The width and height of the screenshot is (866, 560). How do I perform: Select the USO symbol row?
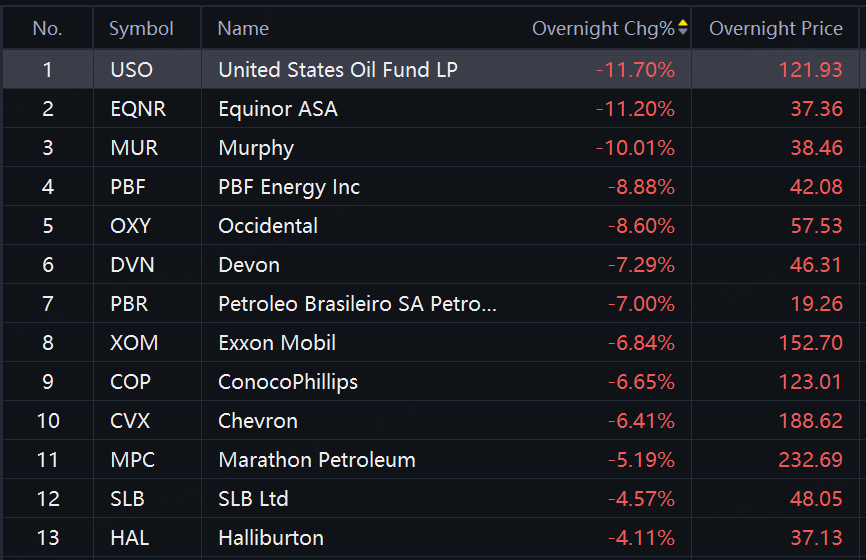click(x=130, y=70)
